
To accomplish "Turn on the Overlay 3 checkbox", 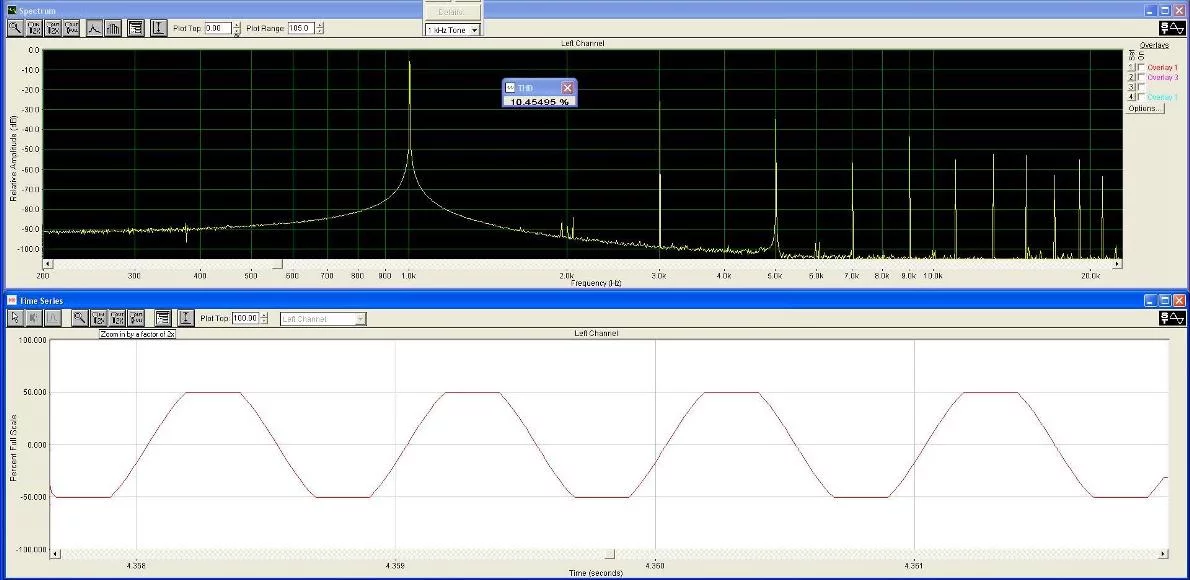I will click(1141, 77).
